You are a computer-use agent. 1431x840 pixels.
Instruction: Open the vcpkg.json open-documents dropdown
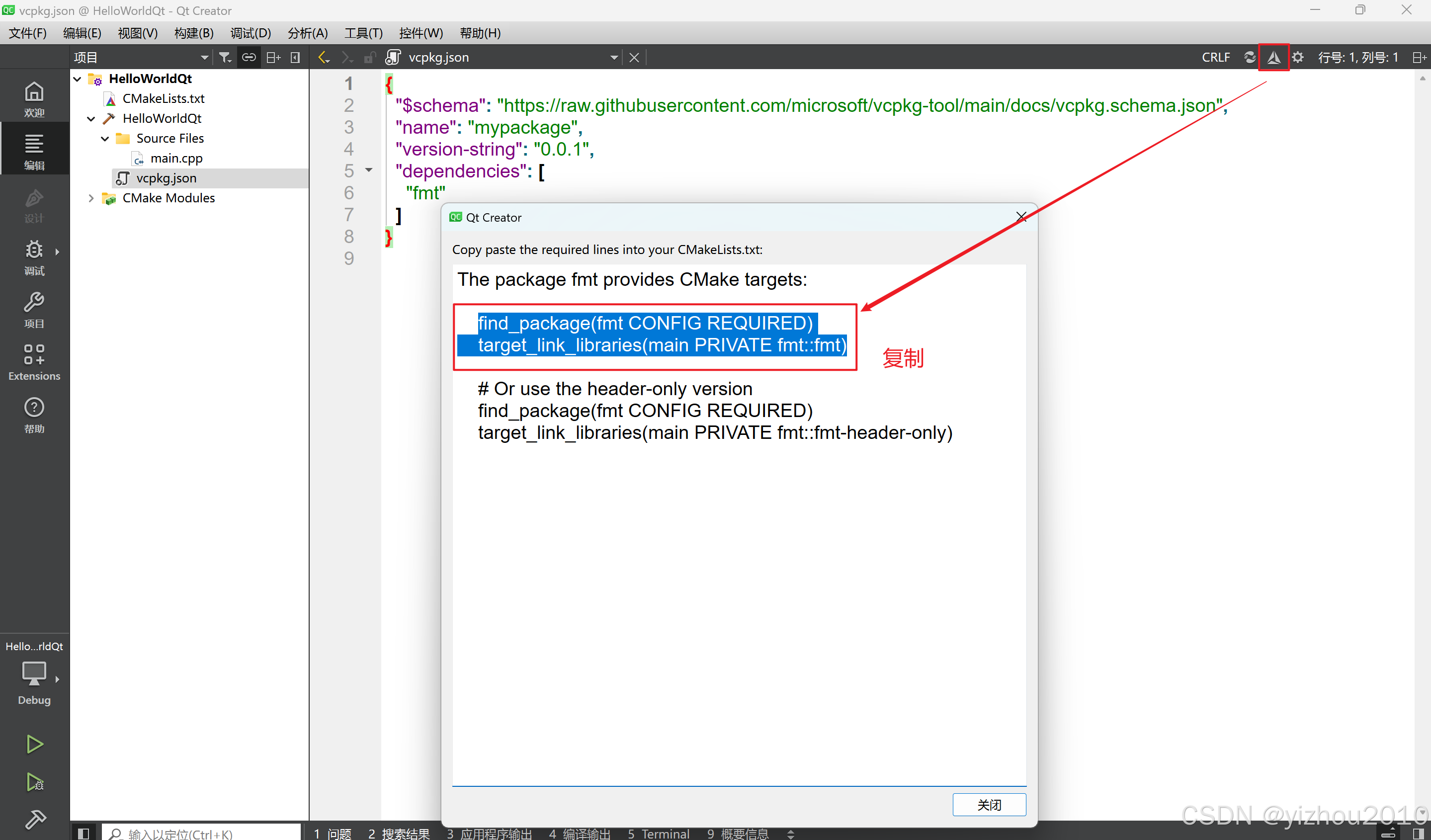pyautogui.click(x=614, y=57)
